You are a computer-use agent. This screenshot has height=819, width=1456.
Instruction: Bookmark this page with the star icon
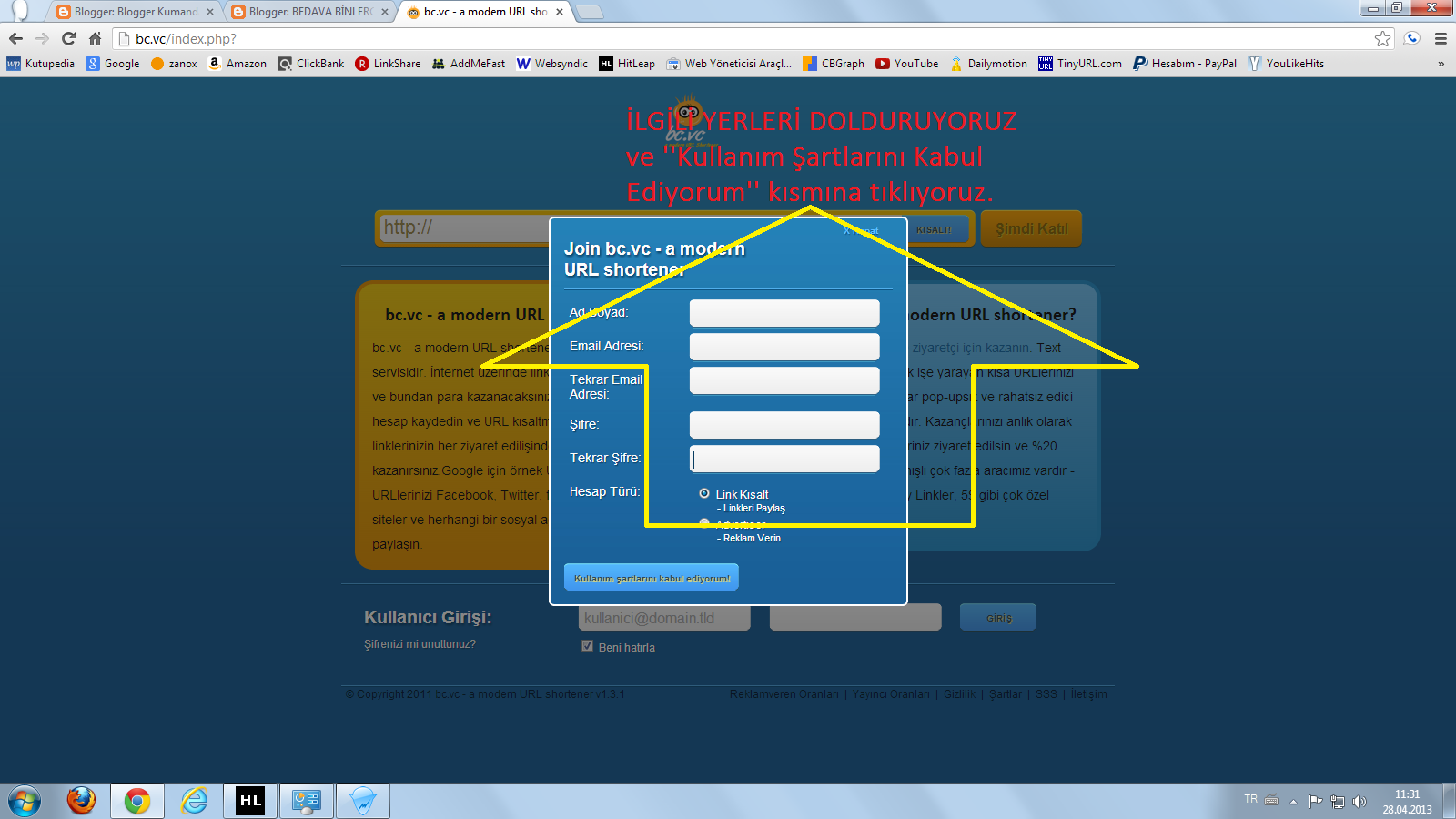(x=1383, y=38)
